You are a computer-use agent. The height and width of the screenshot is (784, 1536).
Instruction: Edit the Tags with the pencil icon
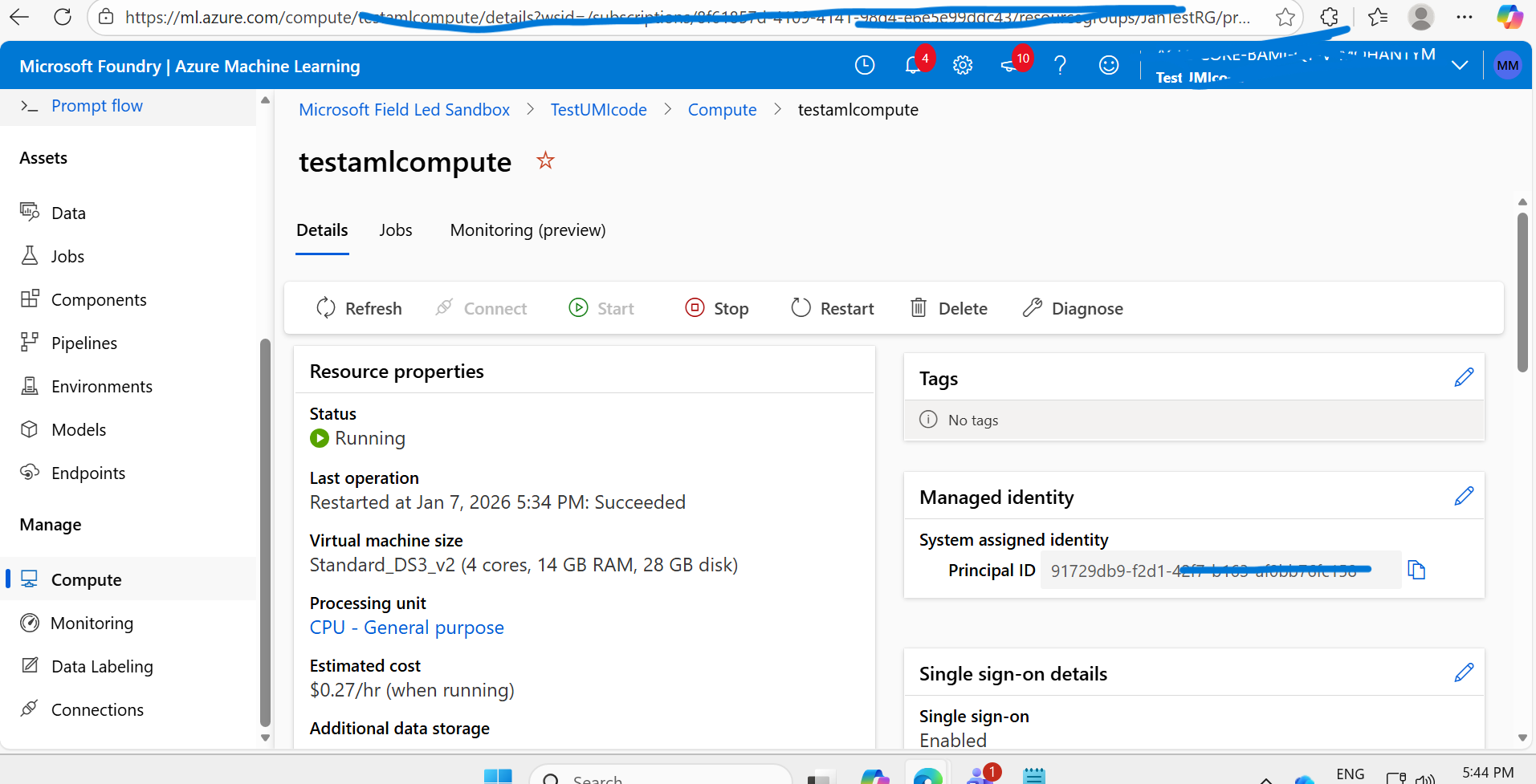tap(1464, 377)
